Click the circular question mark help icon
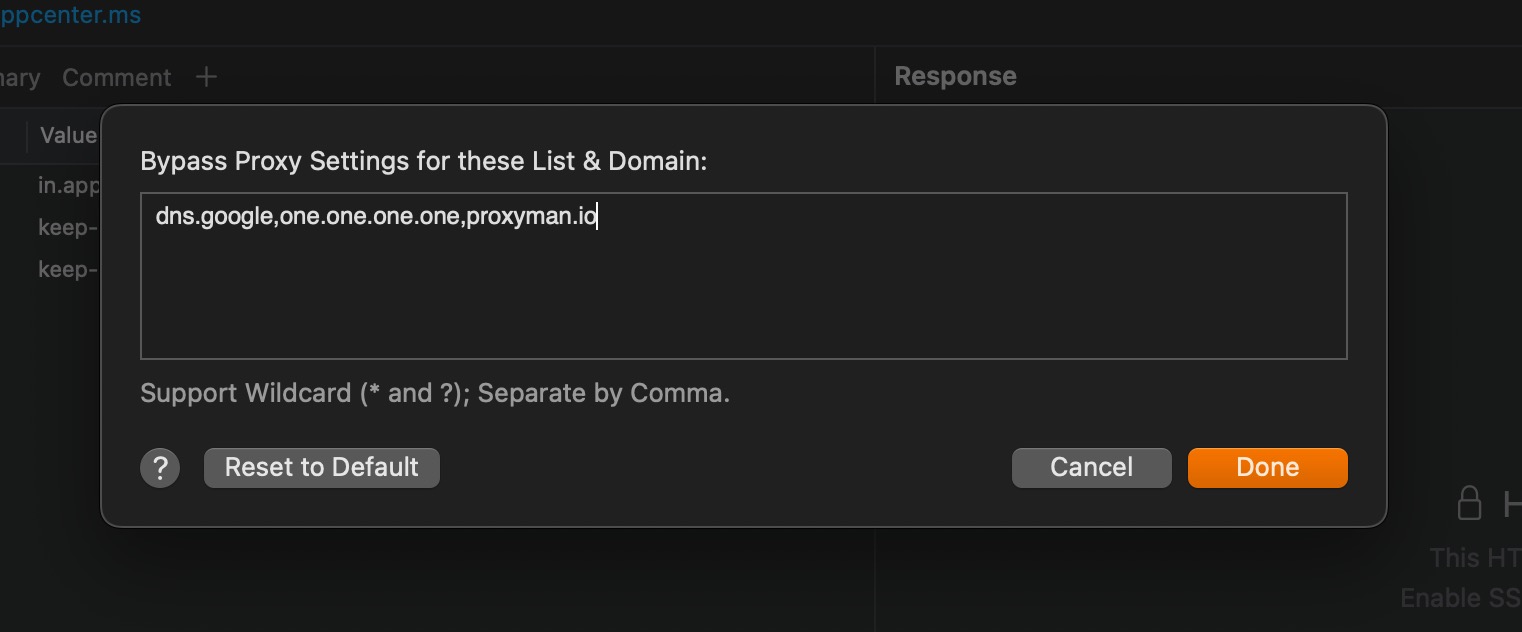1522x632 pixels. pyautogui.click(x=160, y=467)
